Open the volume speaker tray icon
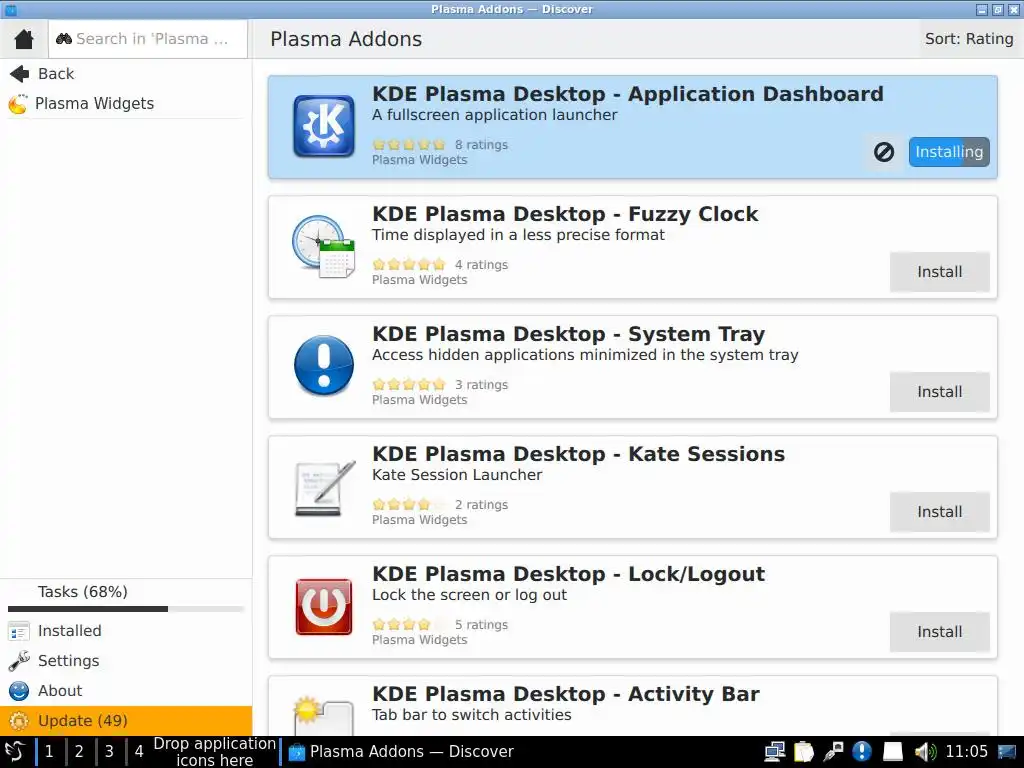This screenshot has width=1024, height=768. (x=925, y=752)
